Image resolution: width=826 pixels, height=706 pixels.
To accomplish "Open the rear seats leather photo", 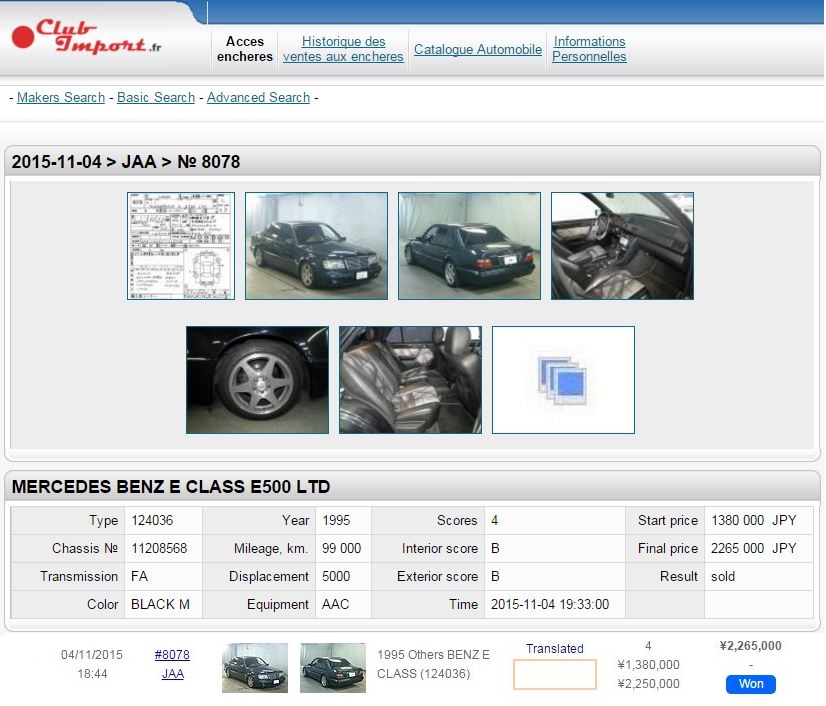I will (410, 380).
